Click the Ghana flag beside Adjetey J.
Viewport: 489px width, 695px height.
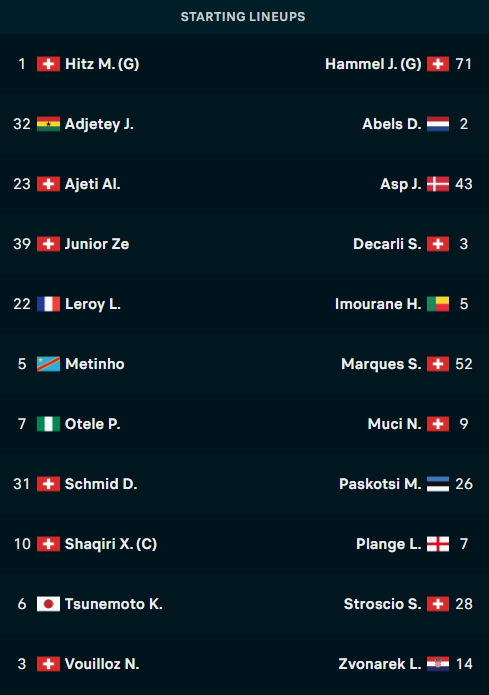pyautogui.click(x=48, y=124)
